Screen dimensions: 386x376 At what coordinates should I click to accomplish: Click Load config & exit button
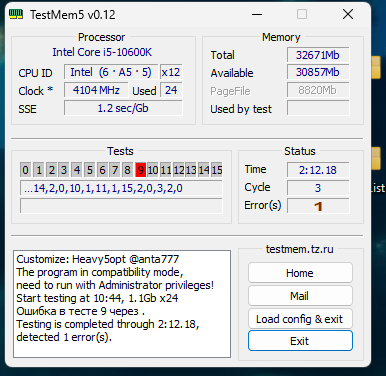click(300, 319)
